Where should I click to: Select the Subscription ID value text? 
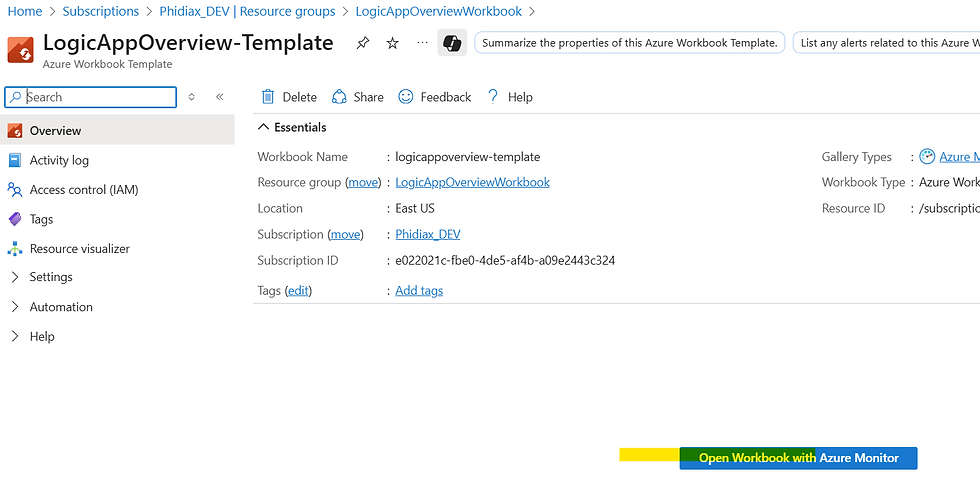click(505, 260)
